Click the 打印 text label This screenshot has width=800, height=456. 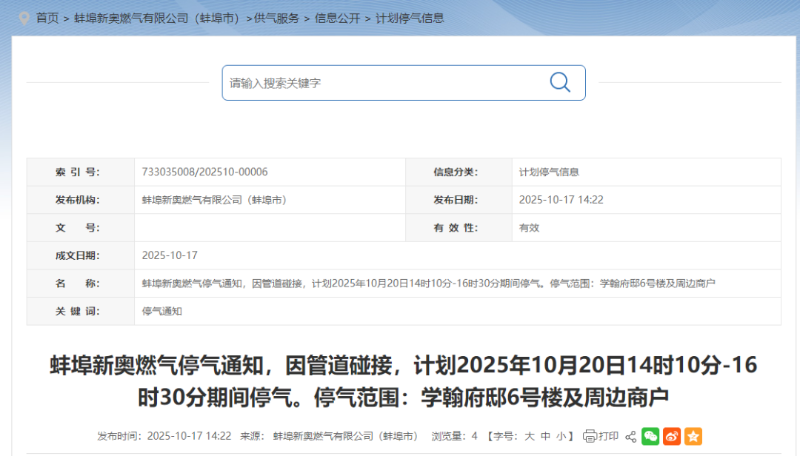pos(608,436)
